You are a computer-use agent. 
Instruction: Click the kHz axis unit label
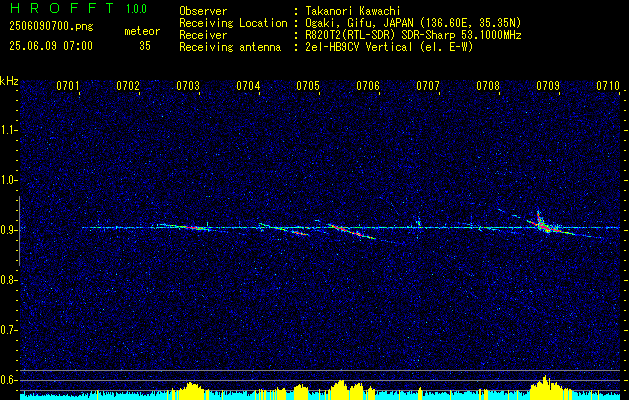[9, 81]
